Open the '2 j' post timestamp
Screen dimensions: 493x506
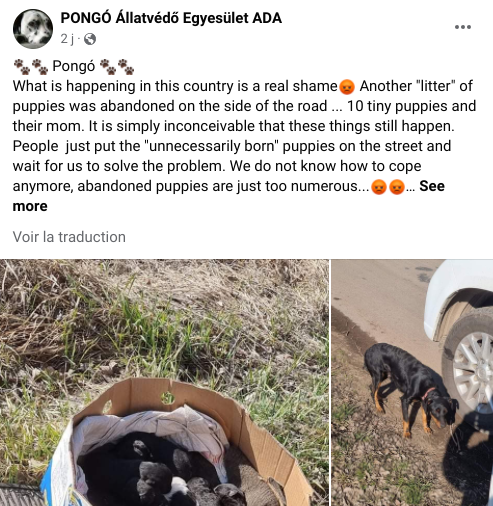click(67, 39)
